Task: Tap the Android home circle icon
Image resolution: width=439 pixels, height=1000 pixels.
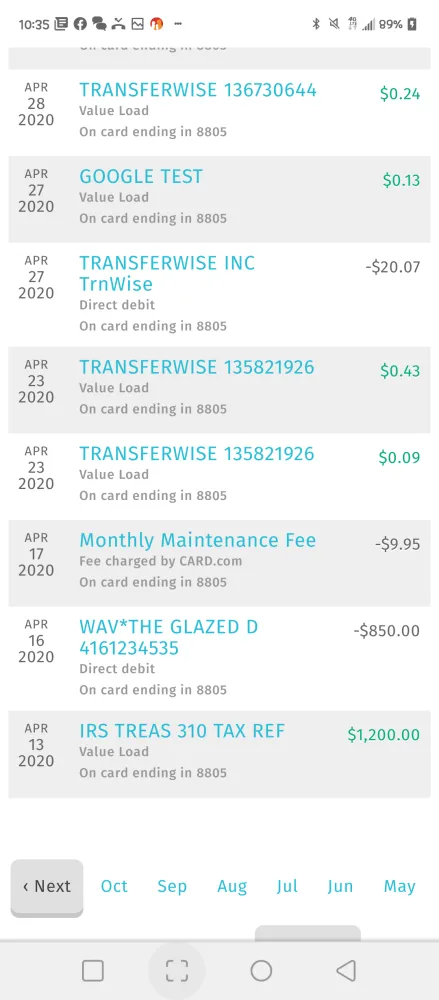Action: [261, 971]
